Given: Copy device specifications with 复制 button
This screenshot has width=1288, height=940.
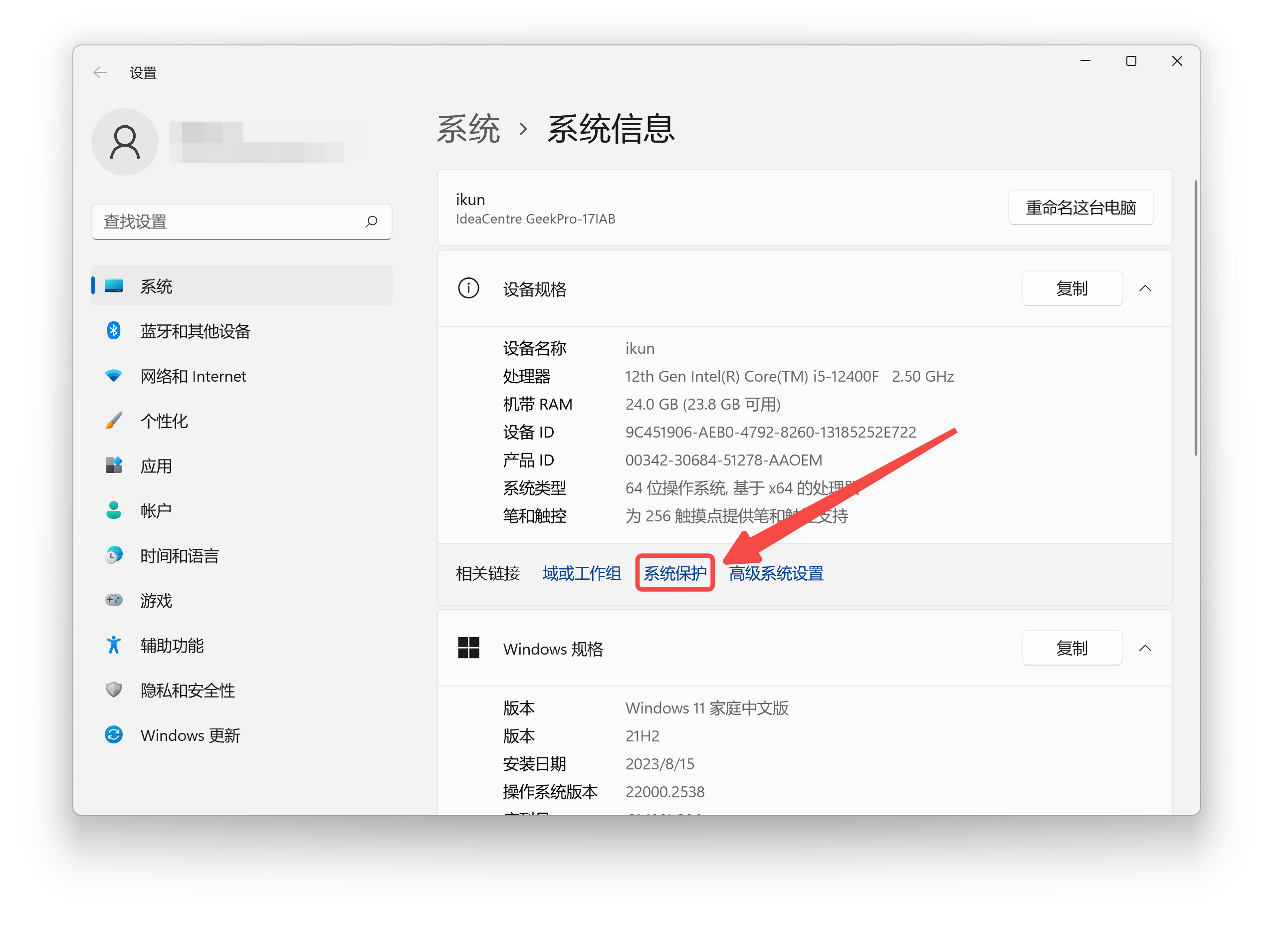Looking at the screenshot, I should [1072, 288].
